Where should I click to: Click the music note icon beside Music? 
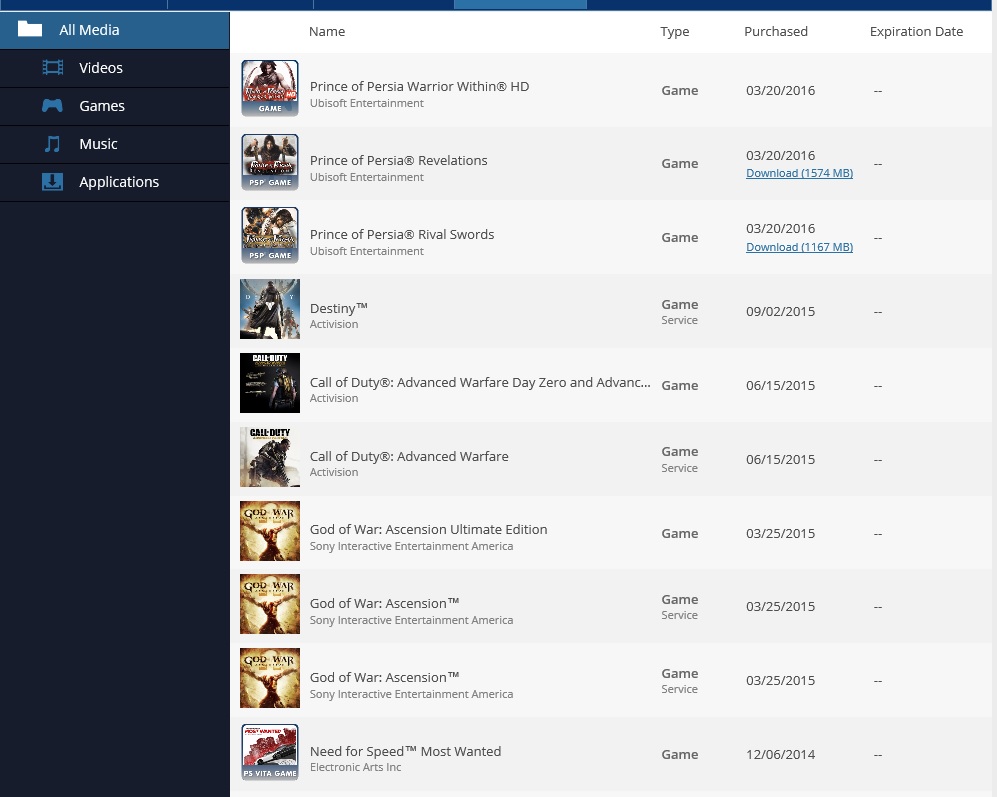(x=52, y=144)
